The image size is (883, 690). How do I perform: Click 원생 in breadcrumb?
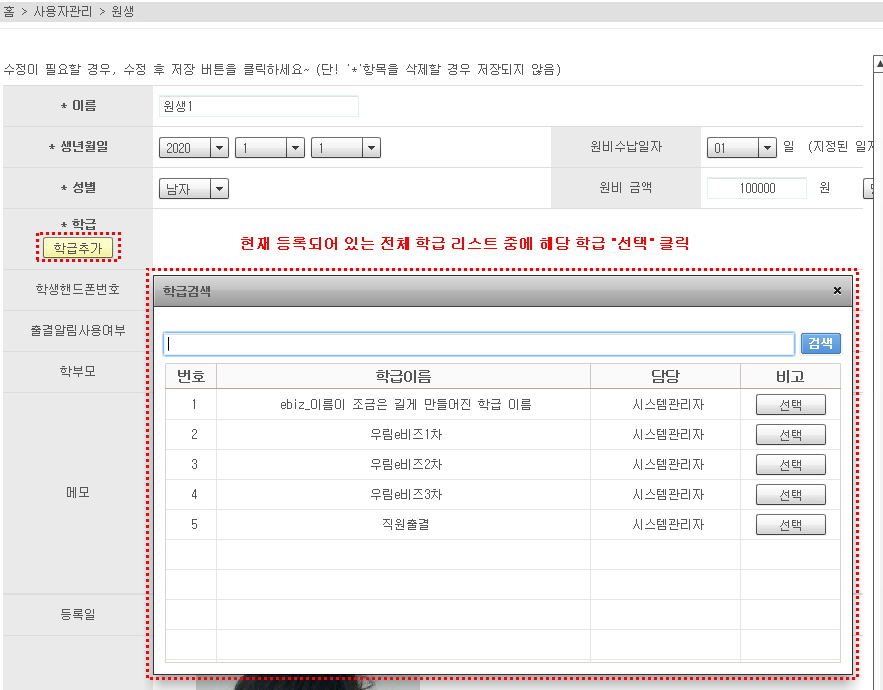tap(122, 11)
